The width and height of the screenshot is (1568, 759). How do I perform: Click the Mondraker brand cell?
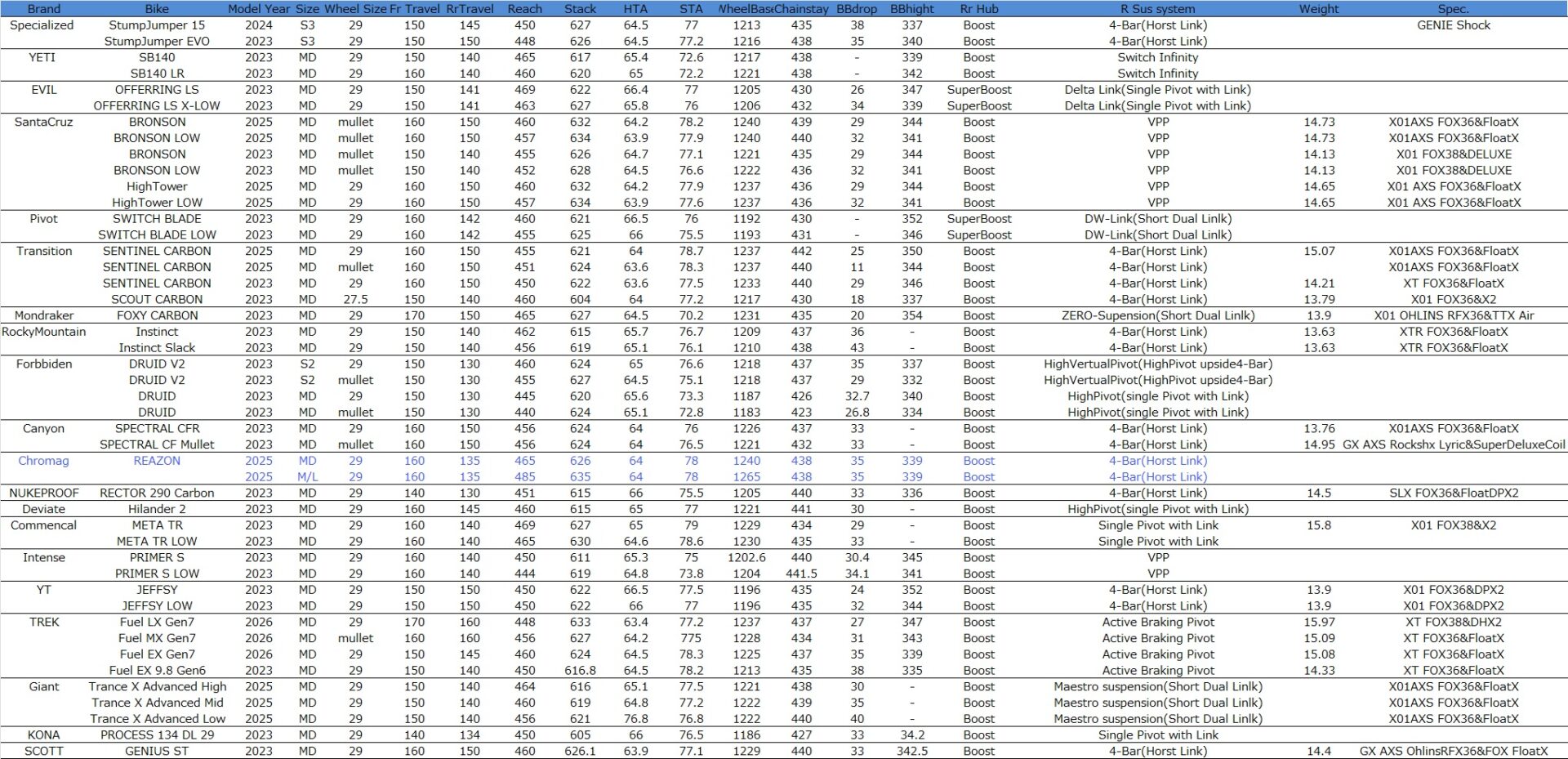pos(43,315)
